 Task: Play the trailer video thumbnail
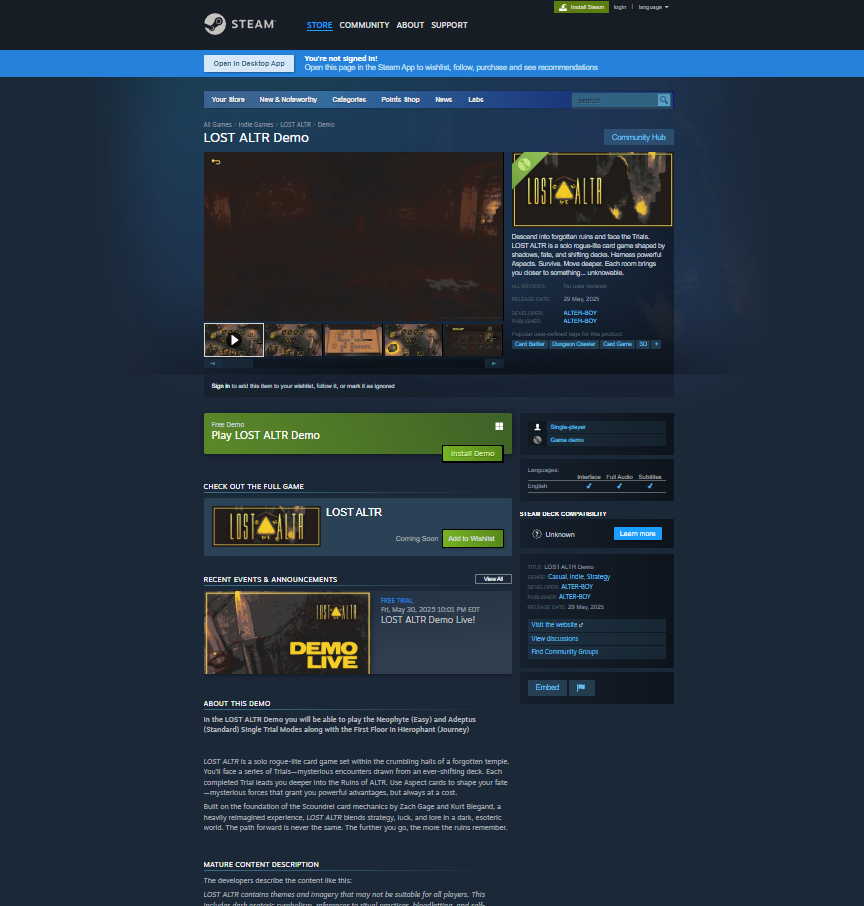click(234, 340)
